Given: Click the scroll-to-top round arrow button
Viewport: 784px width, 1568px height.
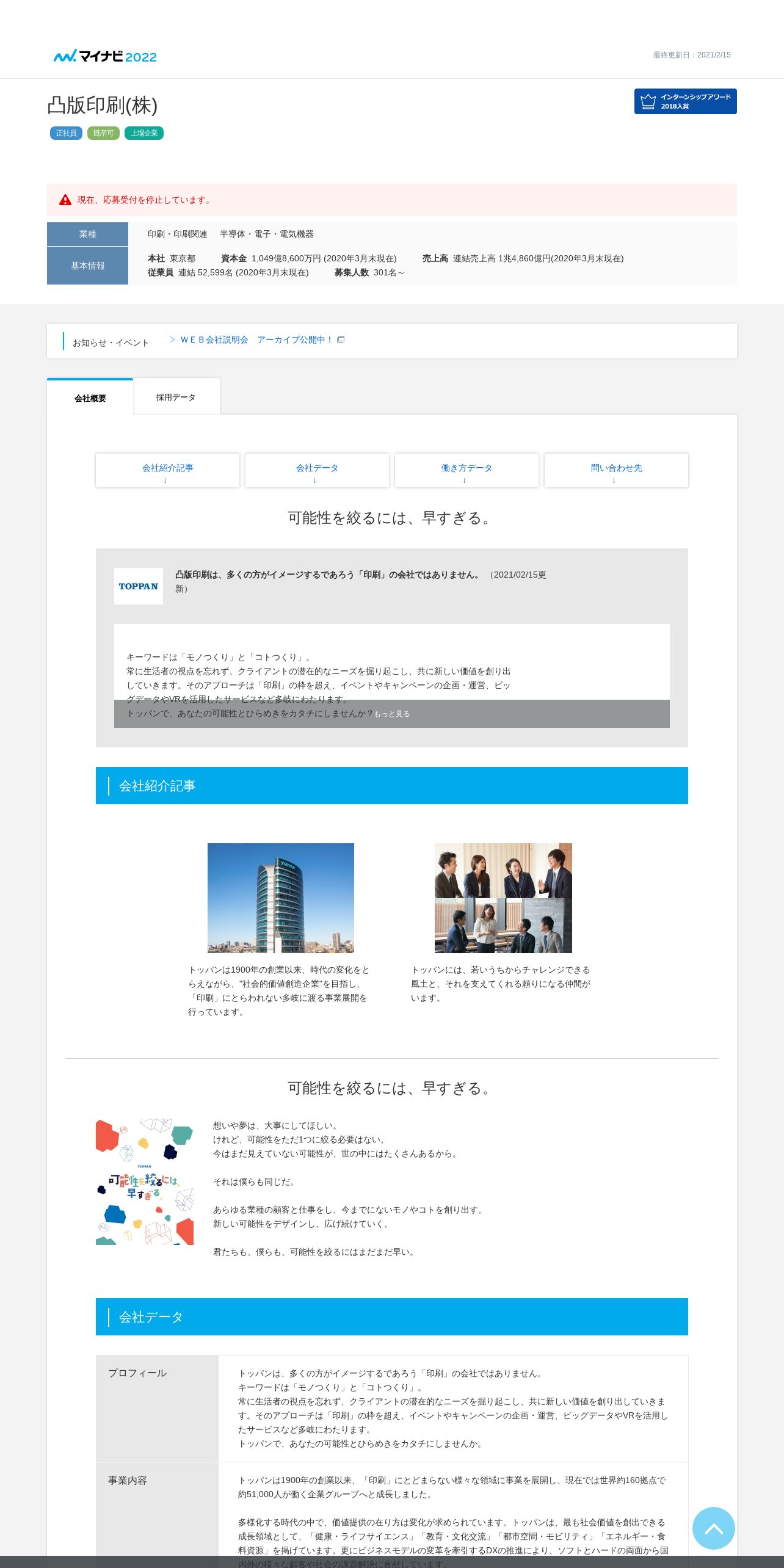Looking at the screenshot, I should click(713, 1528).
